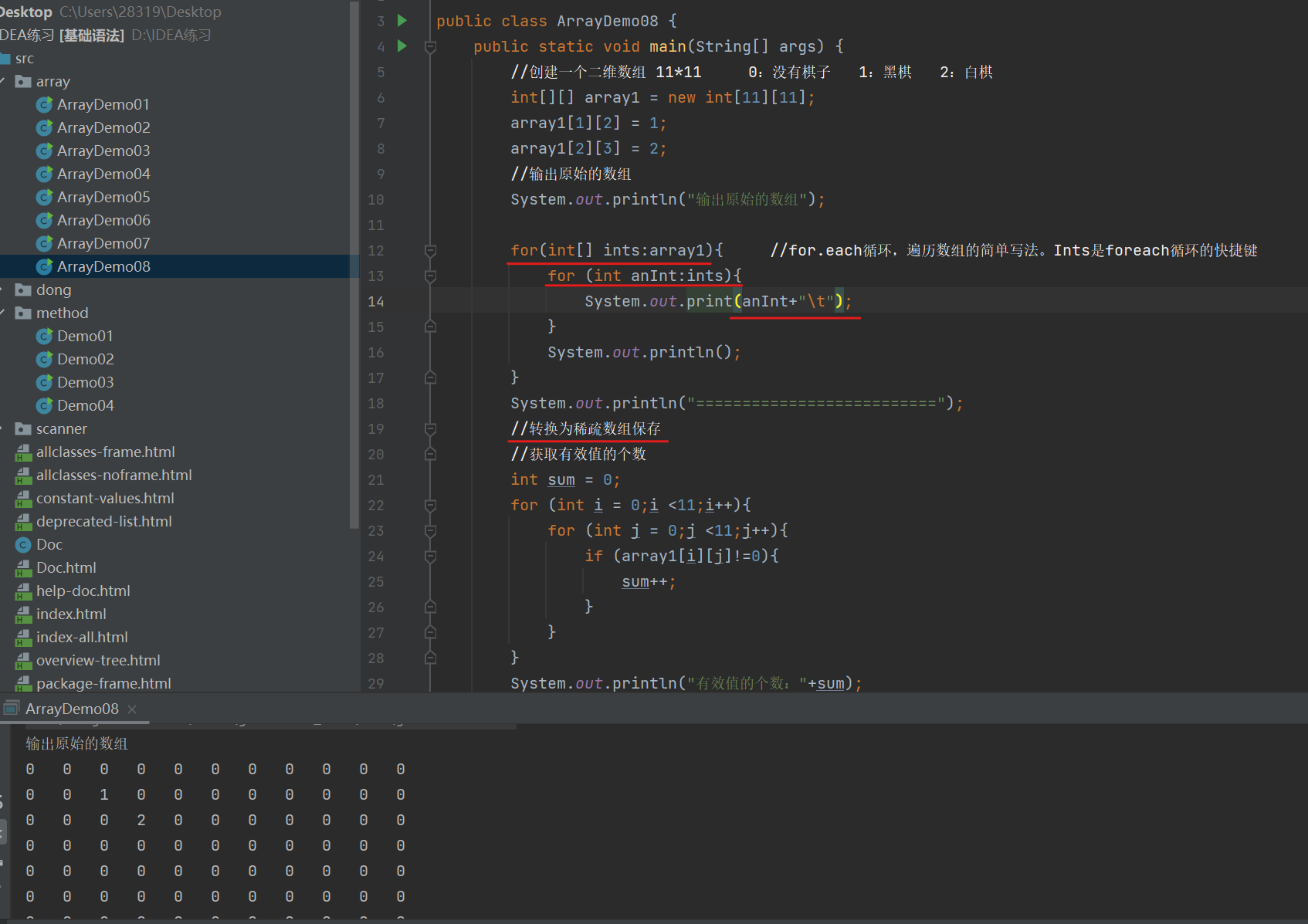Click the array package folder icon

click(23, 82)
